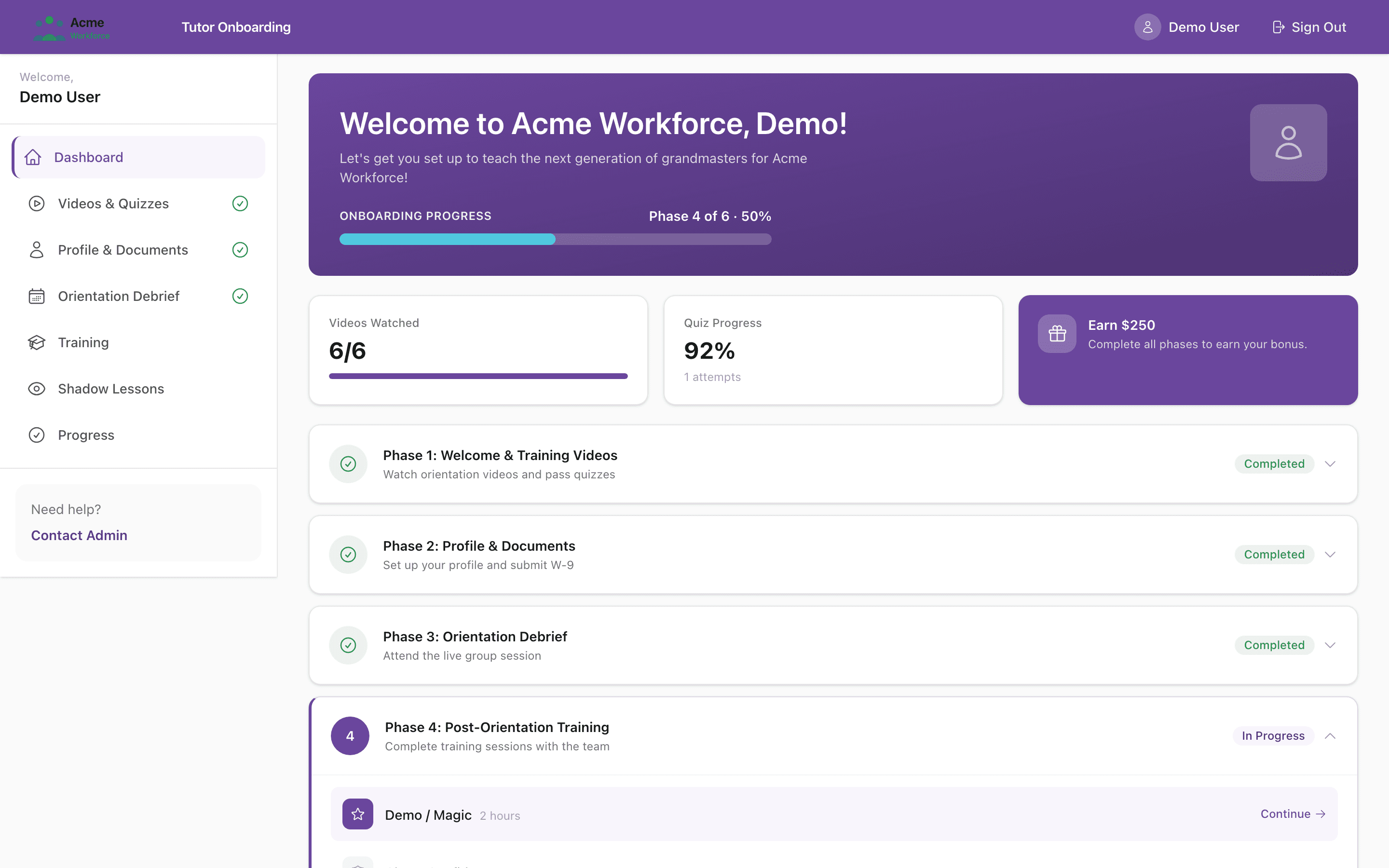The image size is (1389, 868).
Task: Expand Phase 1 with its chevron
Action: 1330,464
